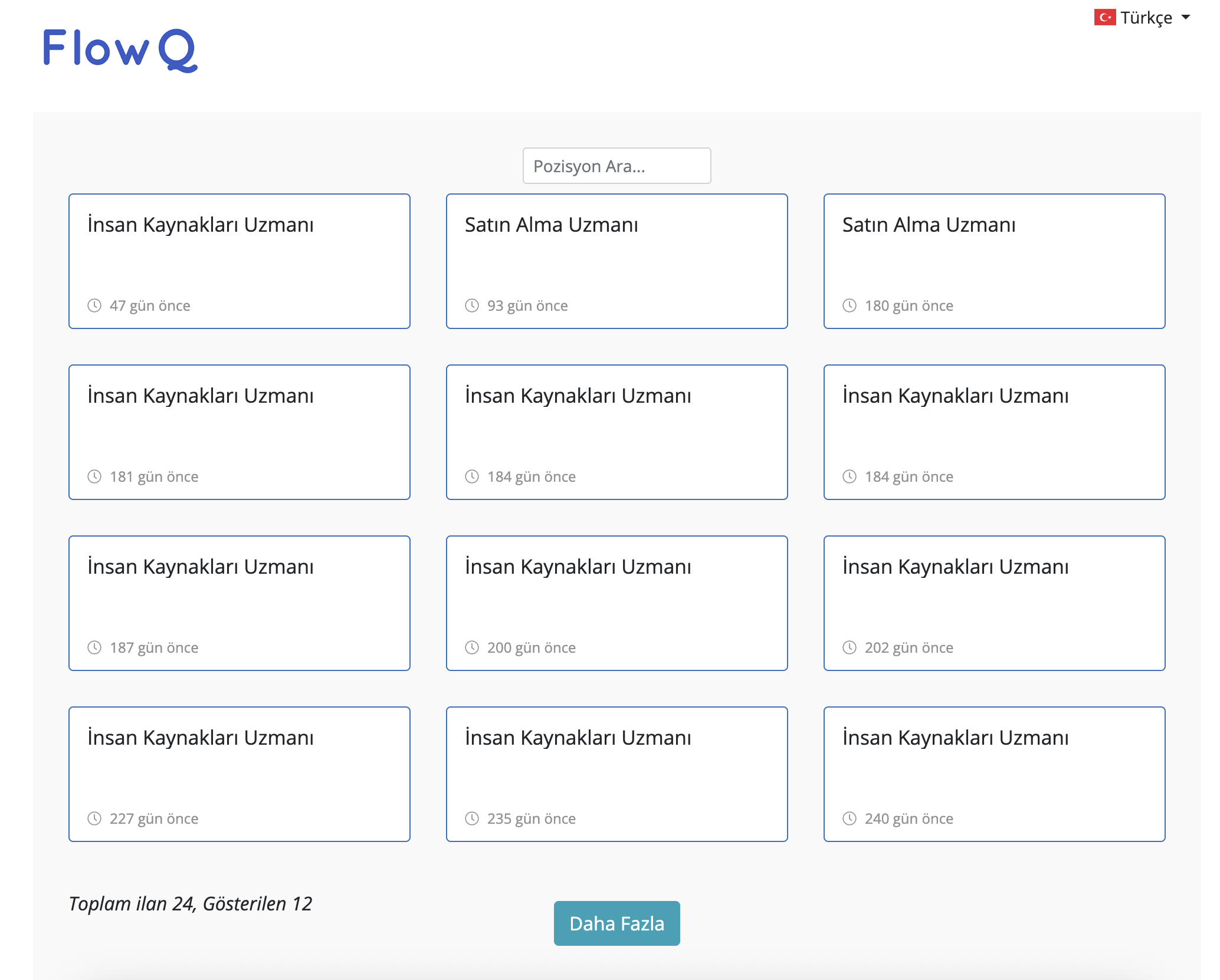
Task: Click clock icon beside 187 gün önce
Action: (94, 647)
